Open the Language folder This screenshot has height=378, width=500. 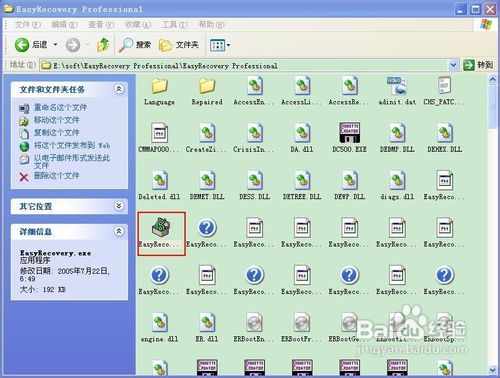(159, 86)
